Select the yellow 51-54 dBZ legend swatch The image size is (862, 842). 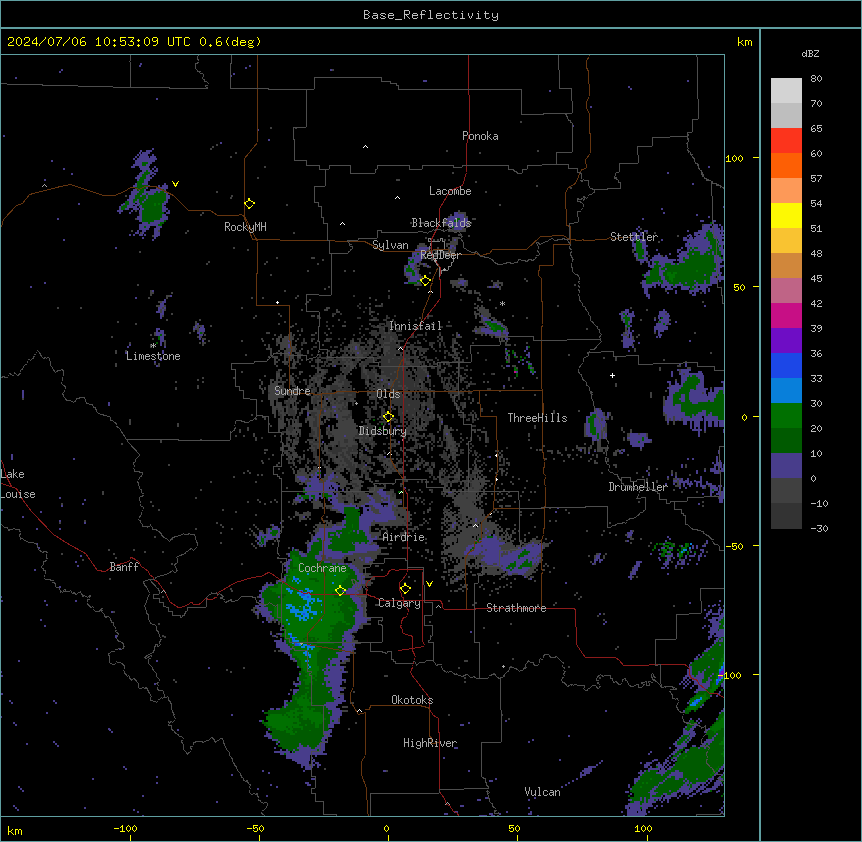pyautogui.click(x=786, y=215)
